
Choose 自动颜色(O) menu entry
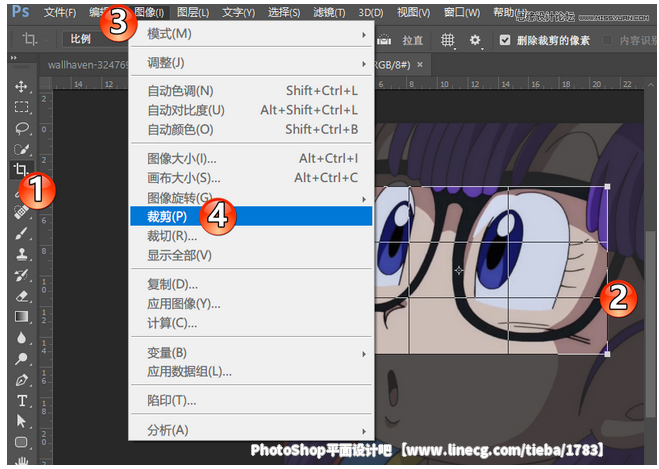tap(251, 129)
